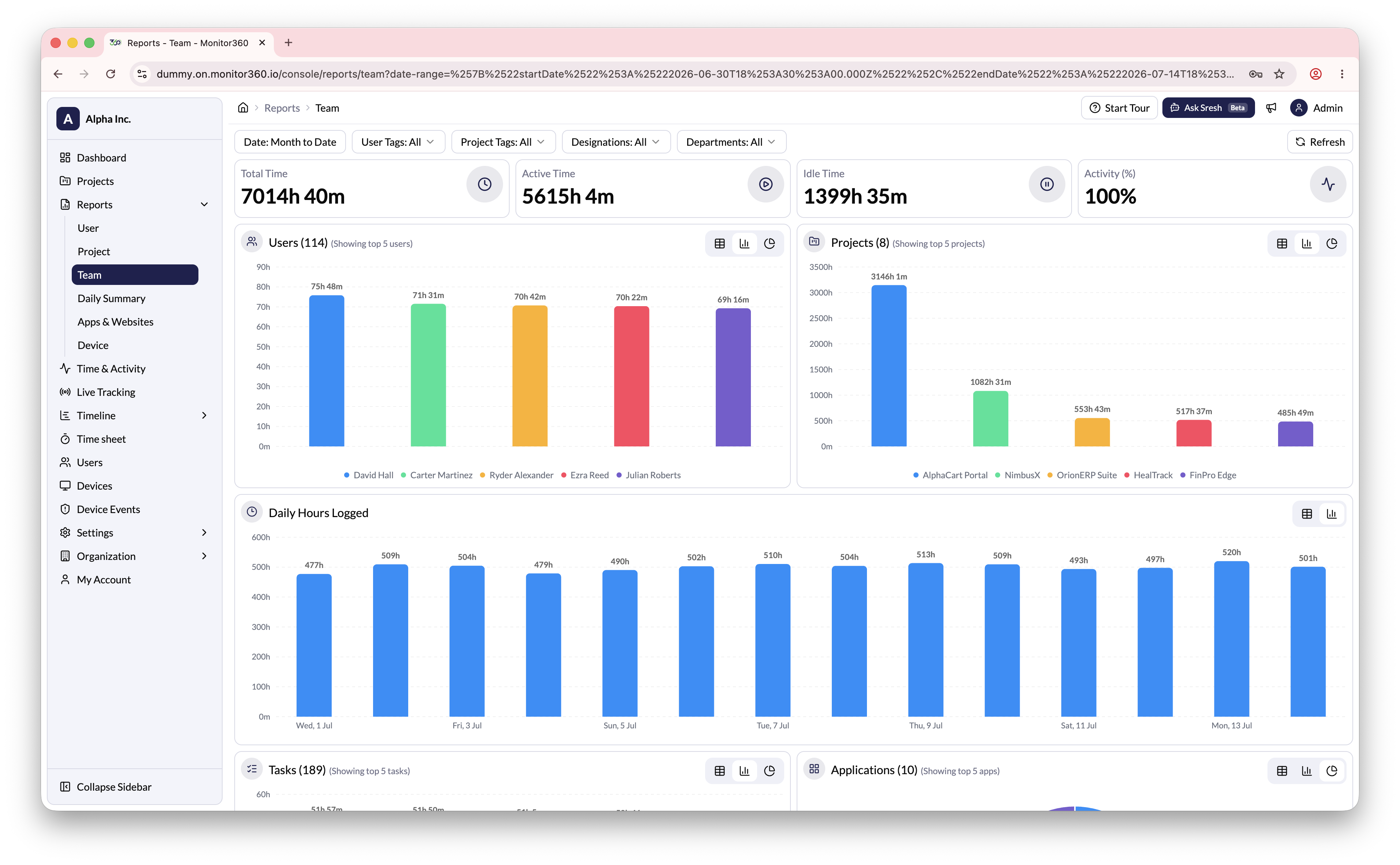
Task: Toggle David Hall legend color dot
Action: 347,475
